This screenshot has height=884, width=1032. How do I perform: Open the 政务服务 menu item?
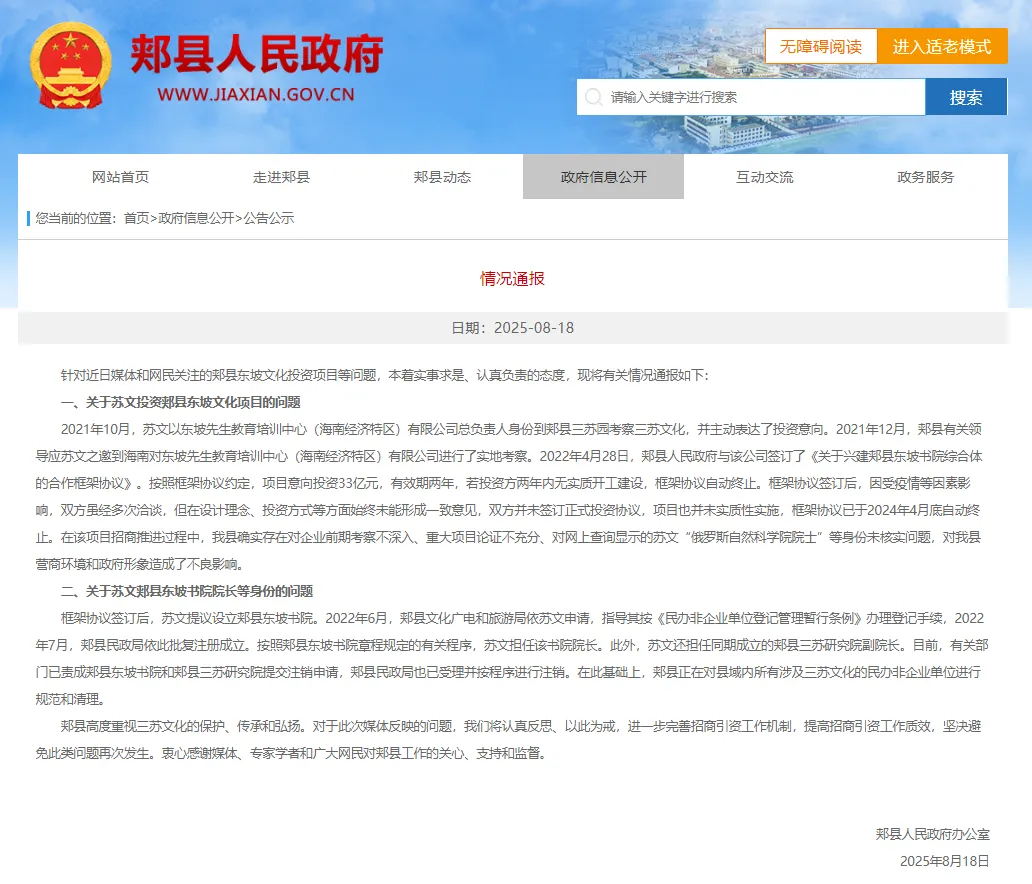tap(925, 176)
